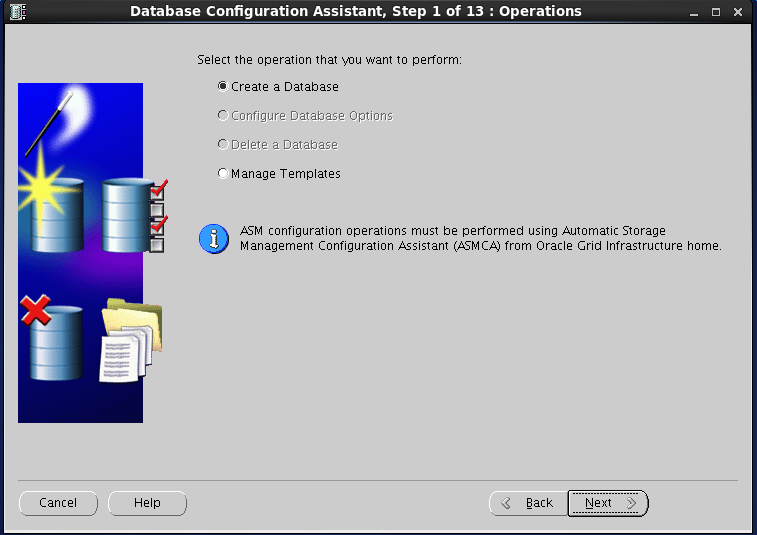Viewport: 757px width, 535px height.
Task: Minimize the Database Configuration Assistant window
Action: pyautogui.click(x=692, y=12)
